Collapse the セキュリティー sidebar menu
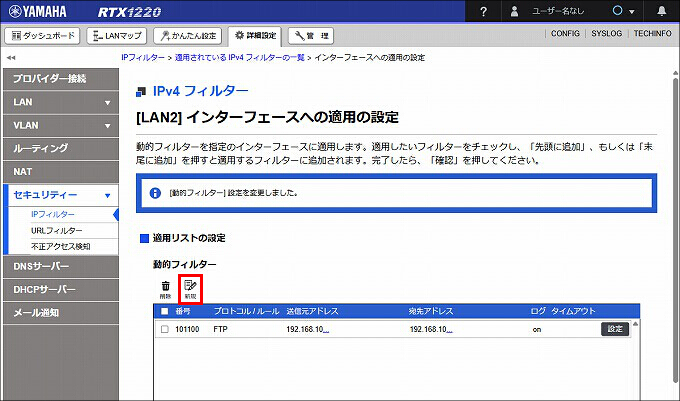The image size is (680, 401). point(61,195)
